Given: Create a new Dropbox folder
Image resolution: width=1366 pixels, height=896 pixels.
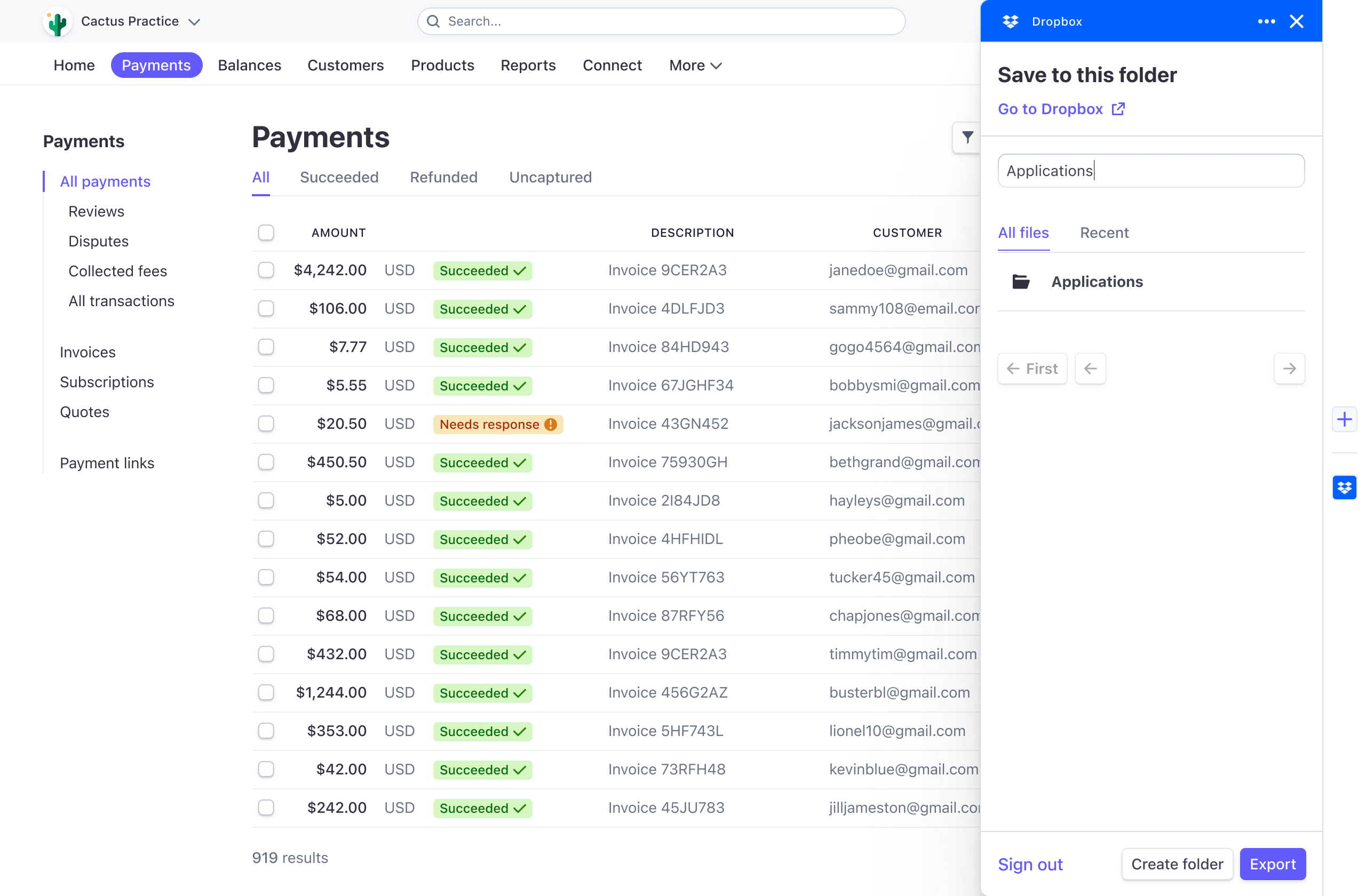Looking at the screenshot, I should coord(1177,864).
